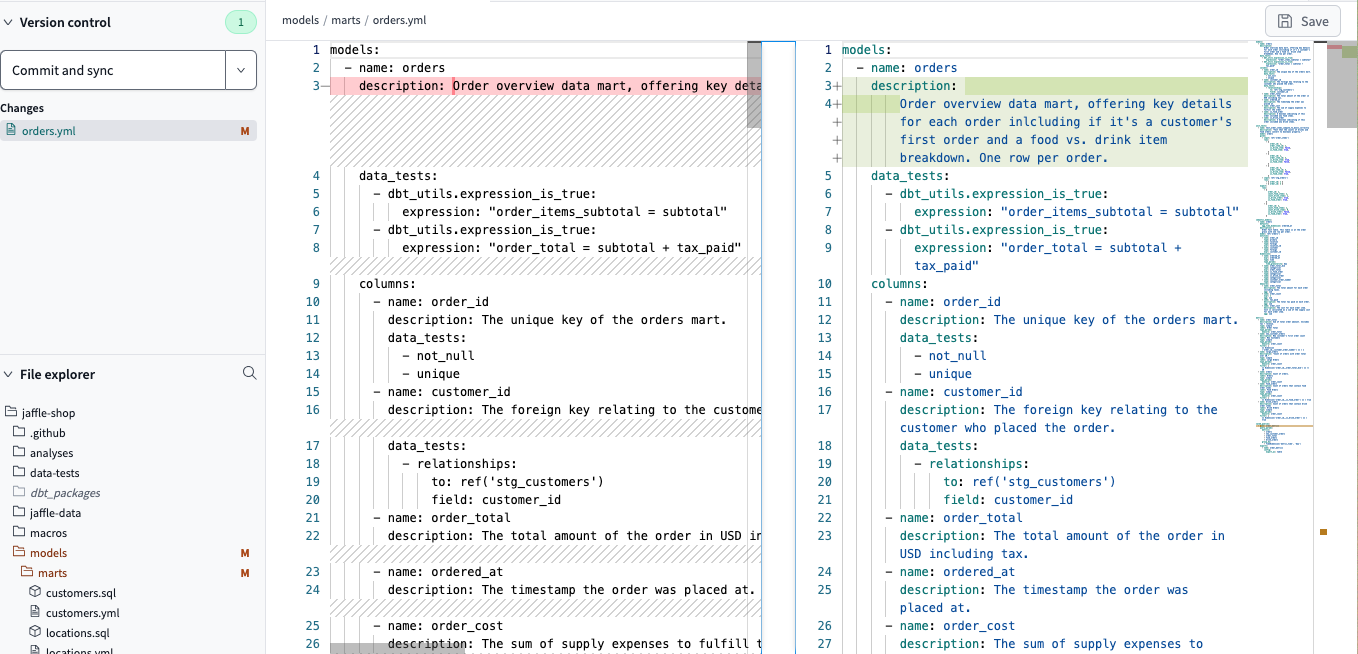Image resolution: width=1358 pixels, height=654 pixels.
Task: Collapse the Version control panel
Action: [10, 21]
